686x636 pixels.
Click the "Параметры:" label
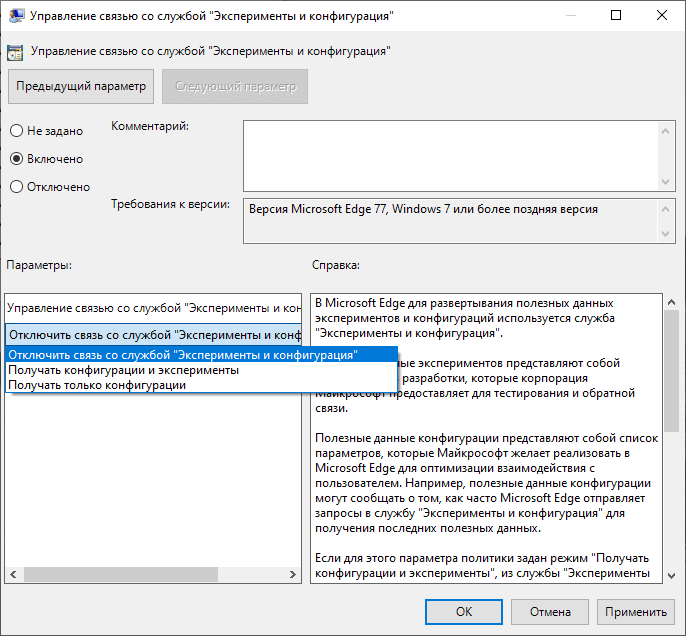click(39, 265)
